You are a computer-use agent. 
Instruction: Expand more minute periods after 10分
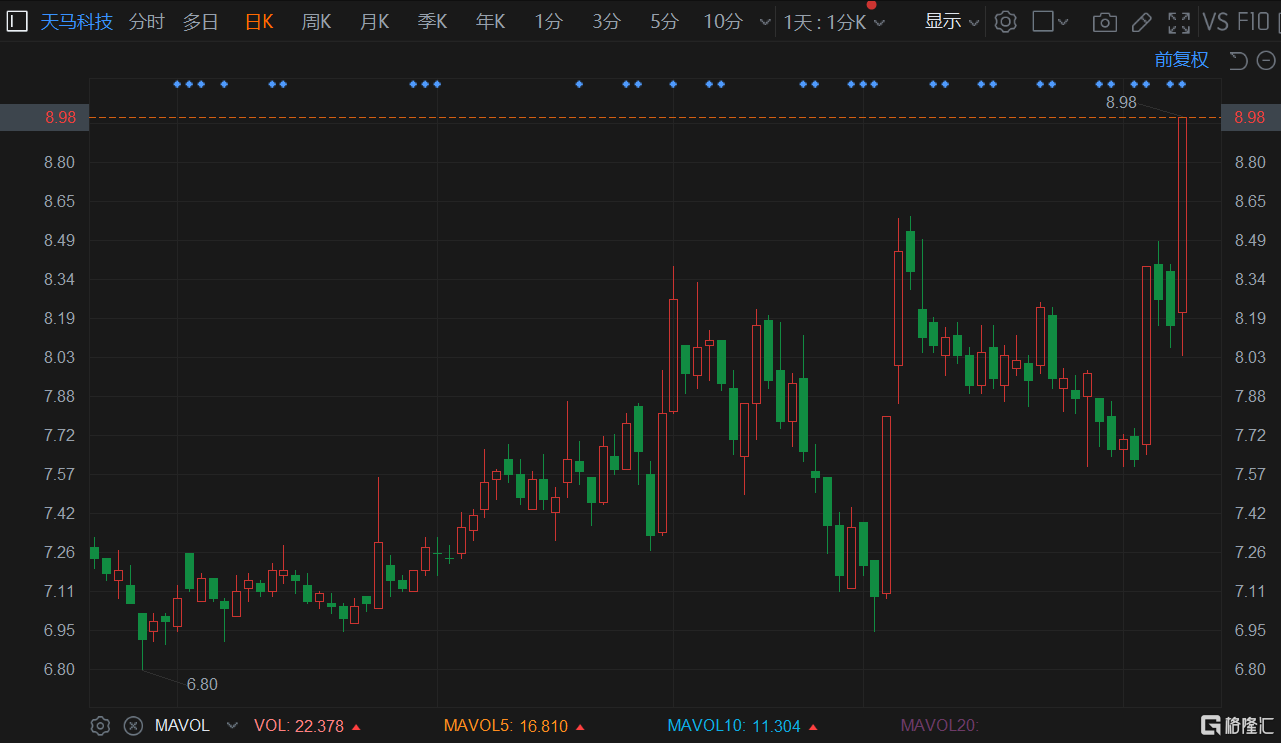(x=765, y=22)
